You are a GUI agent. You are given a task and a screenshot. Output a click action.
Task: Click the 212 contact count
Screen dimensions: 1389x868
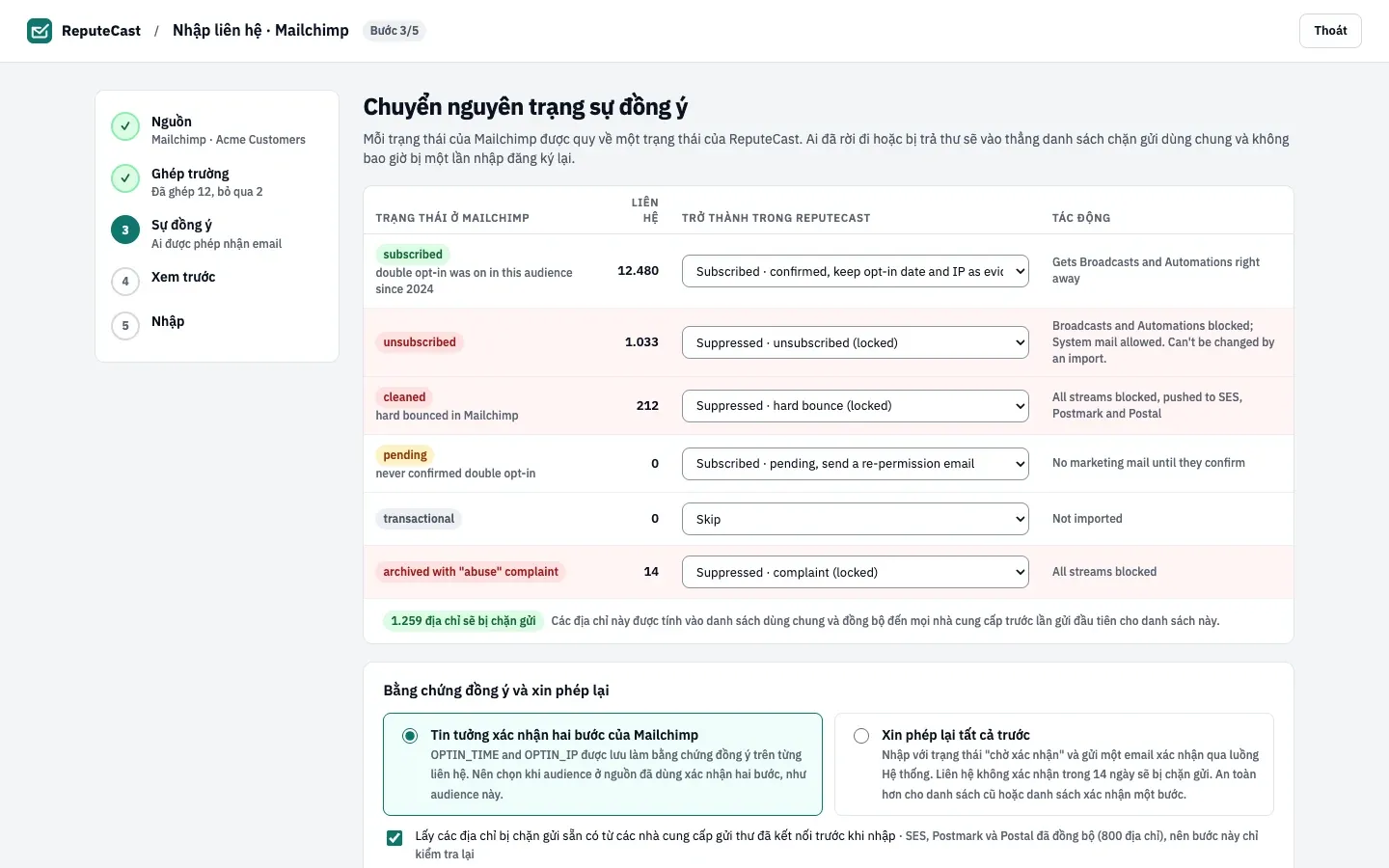click(x=647, y=406)
